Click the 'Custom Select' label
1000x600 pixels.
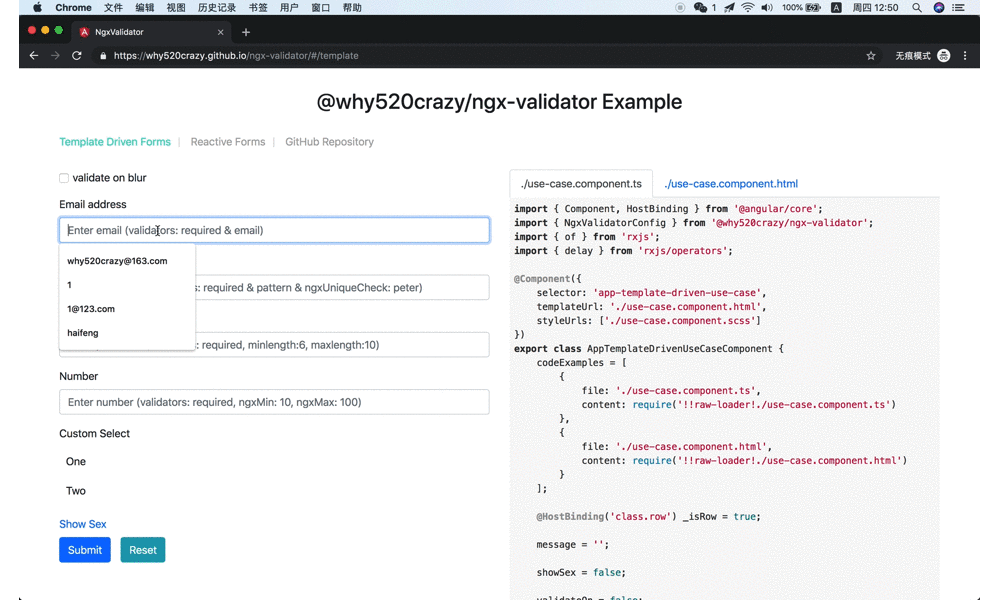[x=94, y=434]
